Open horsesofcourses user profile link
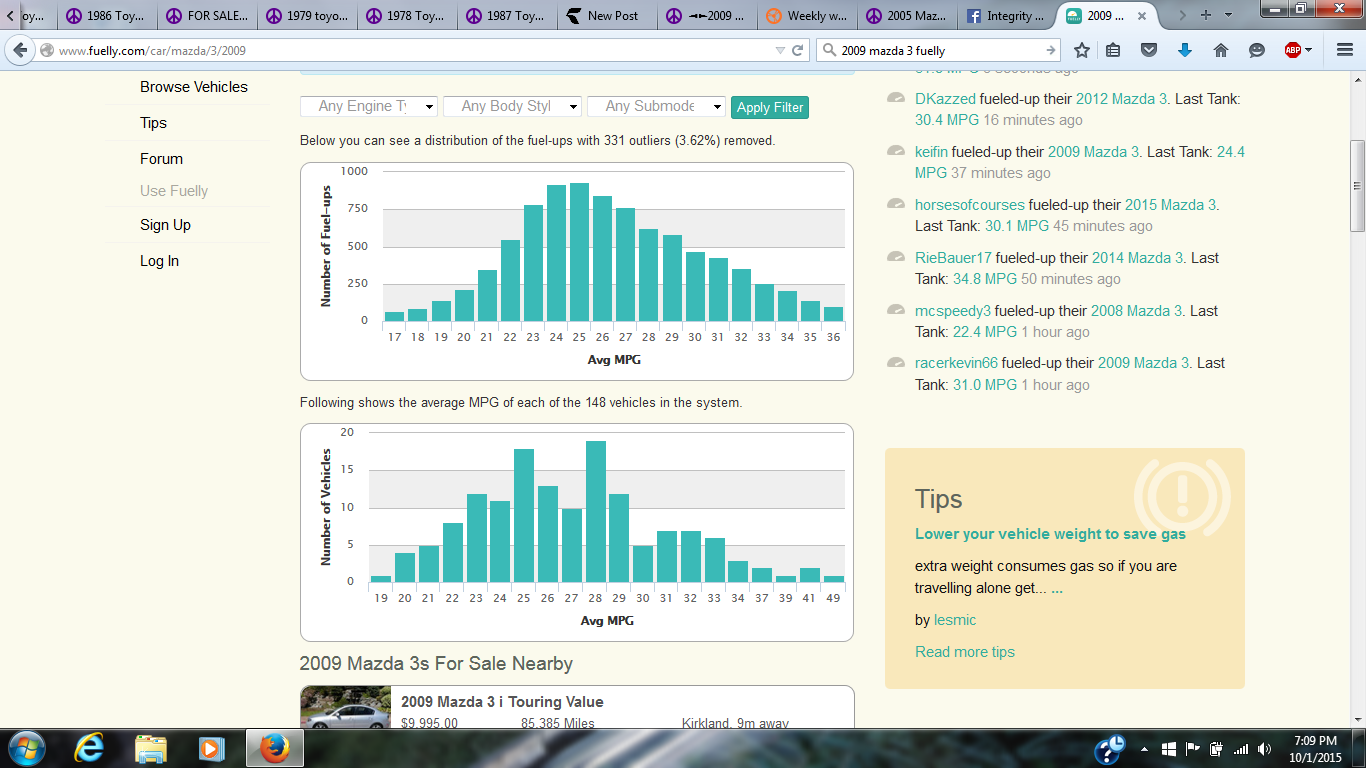This screenshot has height=768, width=1366. click(x=970, y=205)
